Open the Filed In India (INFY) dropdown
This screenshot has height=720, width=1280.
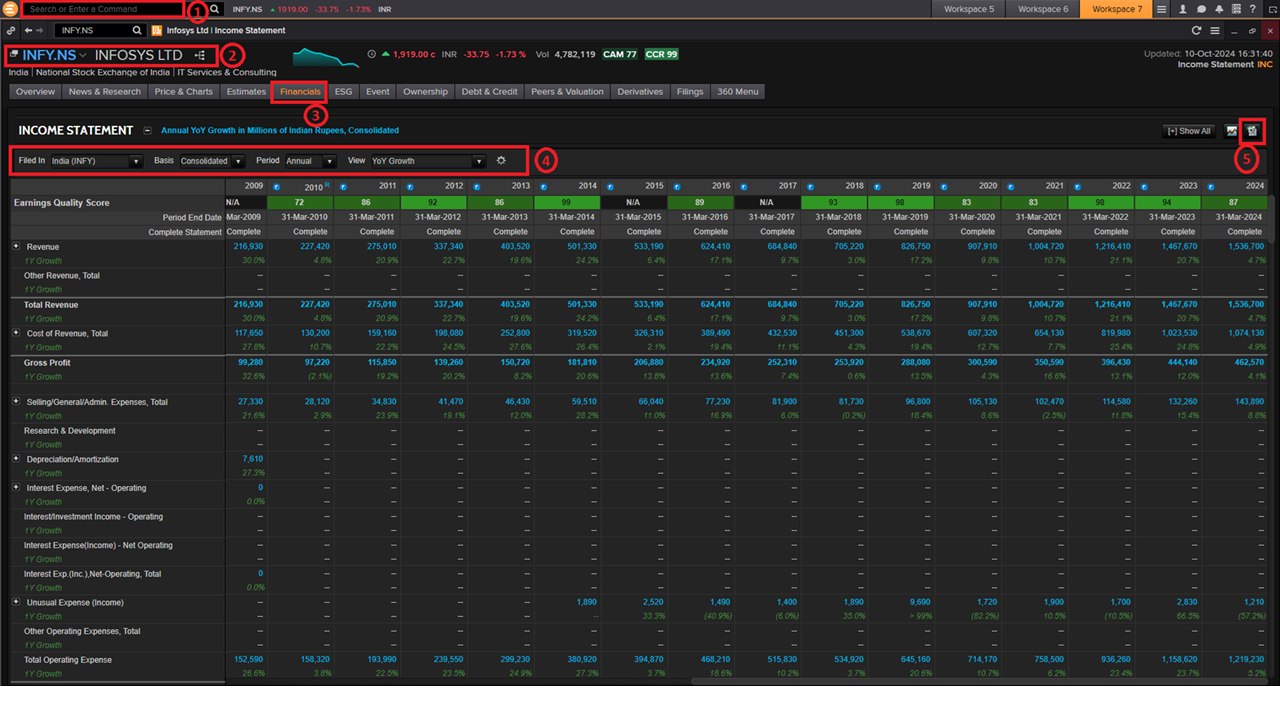(96, 161)
